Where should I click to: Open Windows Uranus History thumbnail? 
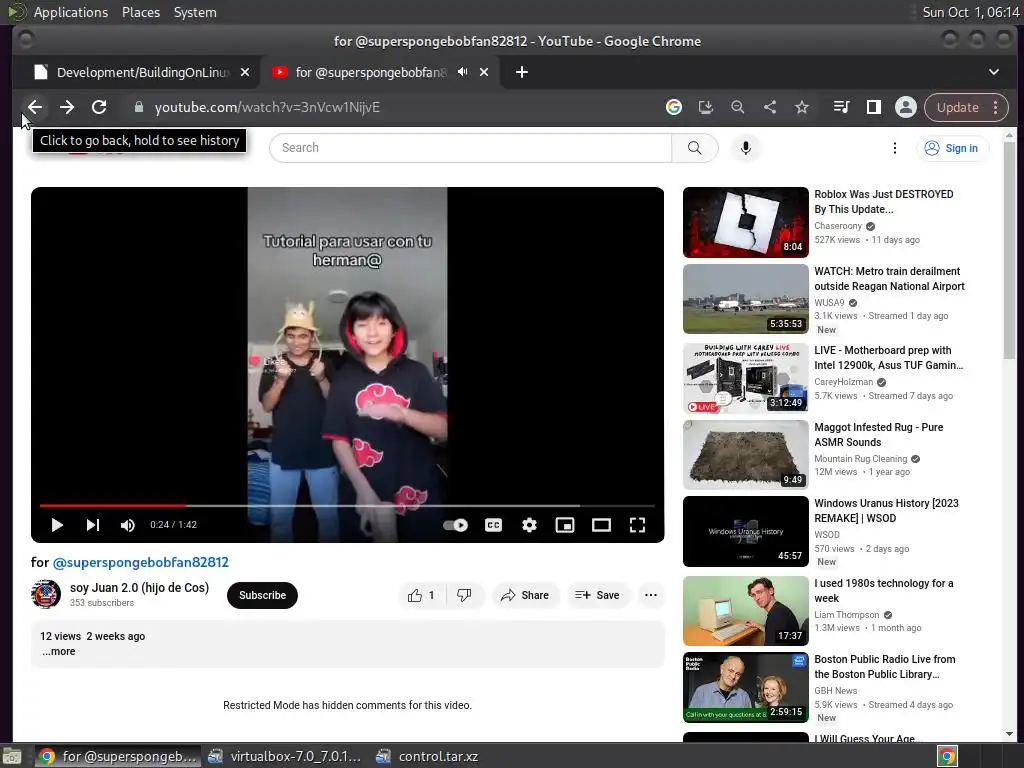(746, 532)
